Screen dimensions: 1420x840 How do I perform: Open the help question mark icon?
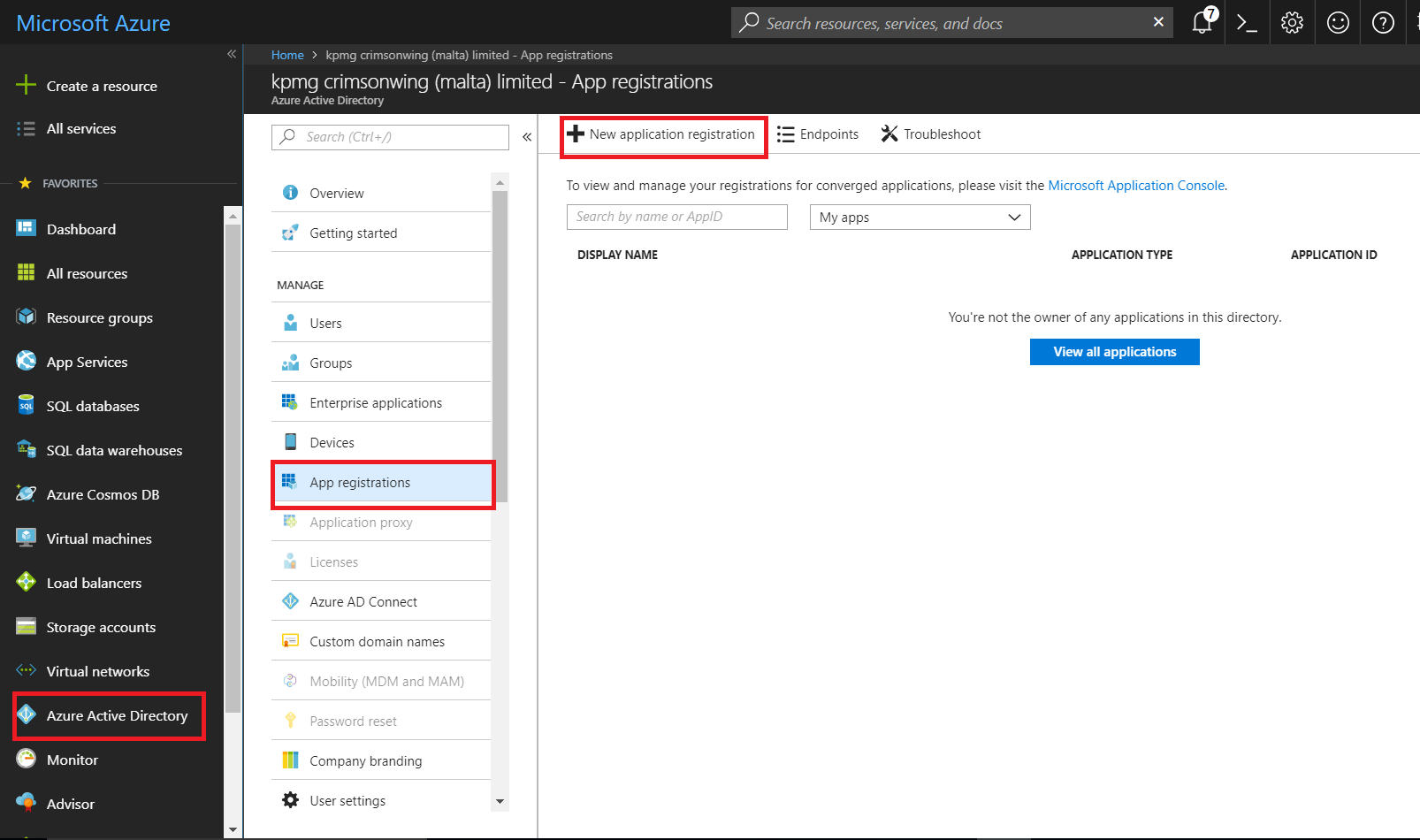pos(1381,22)
